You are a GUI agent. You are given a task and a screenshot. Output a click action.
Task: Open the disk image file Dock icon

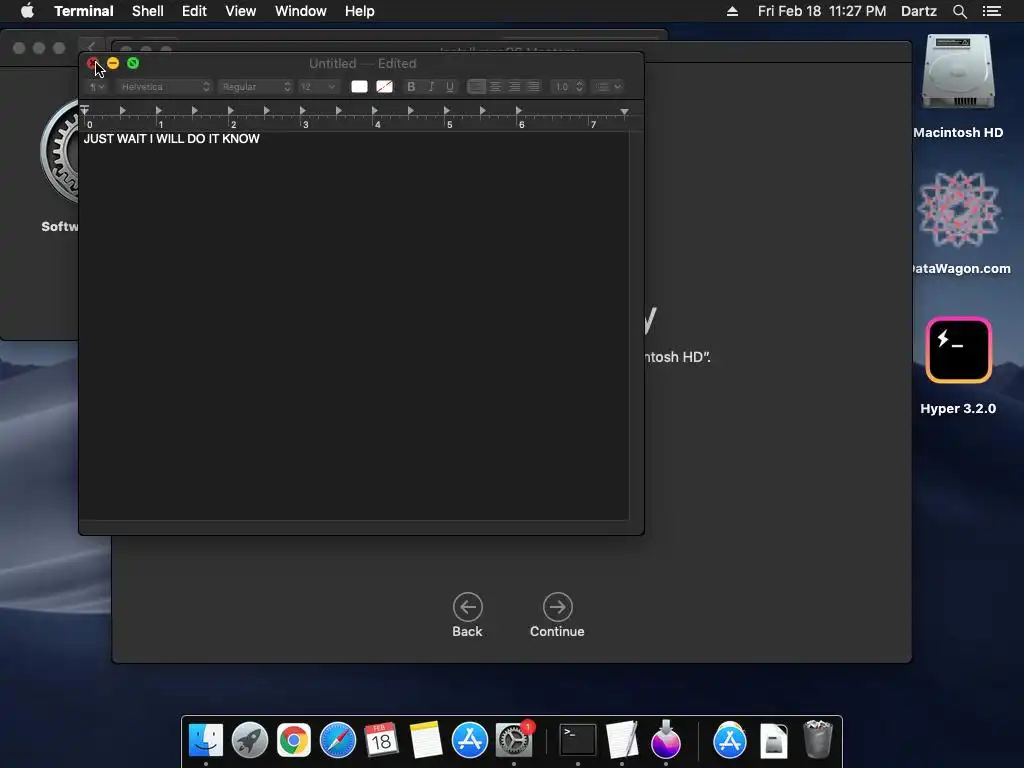click(x=774, y=741)
